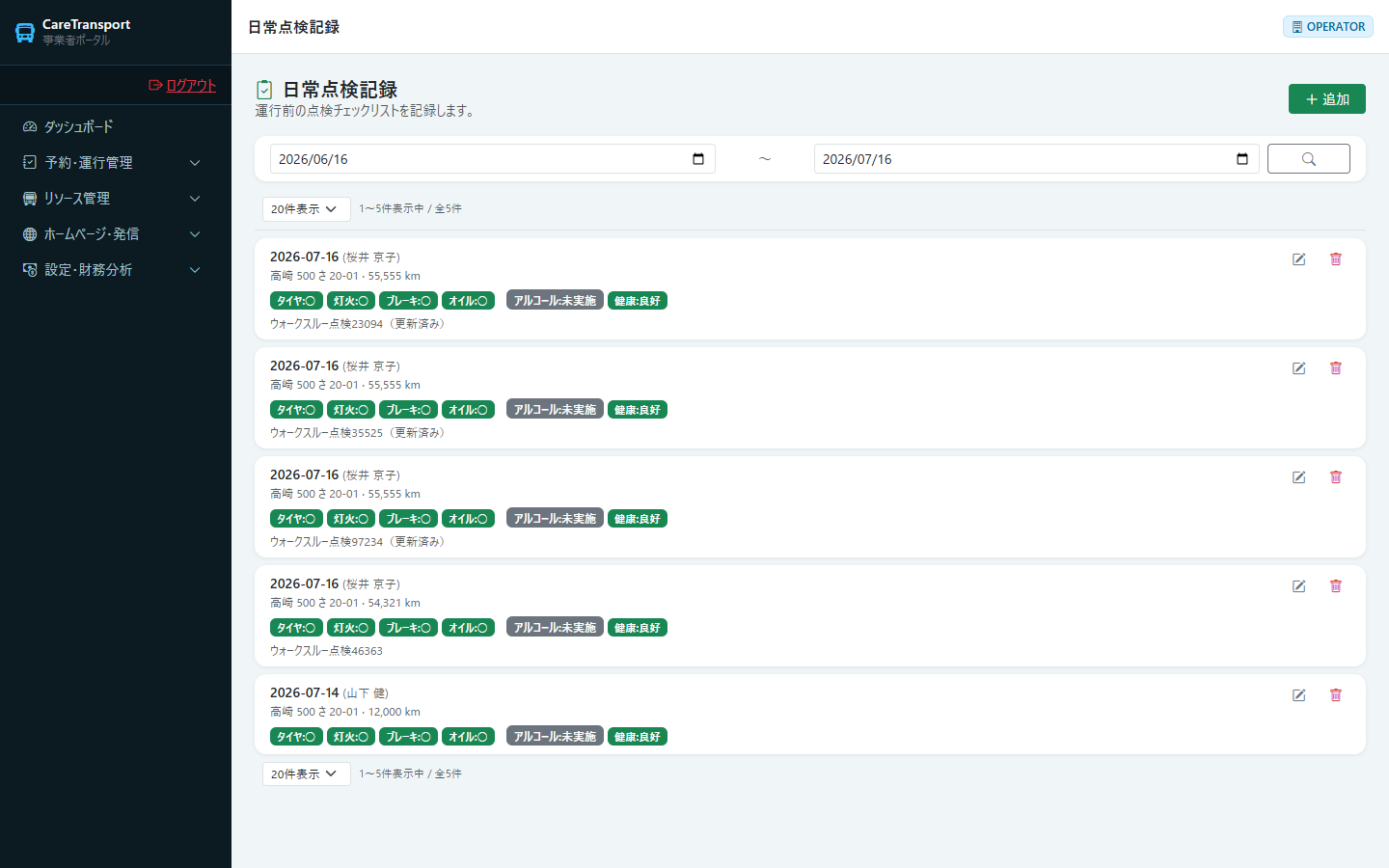
Task: Edit the 2026-07-14 山下 健 record
Action: click(1299, 695)
